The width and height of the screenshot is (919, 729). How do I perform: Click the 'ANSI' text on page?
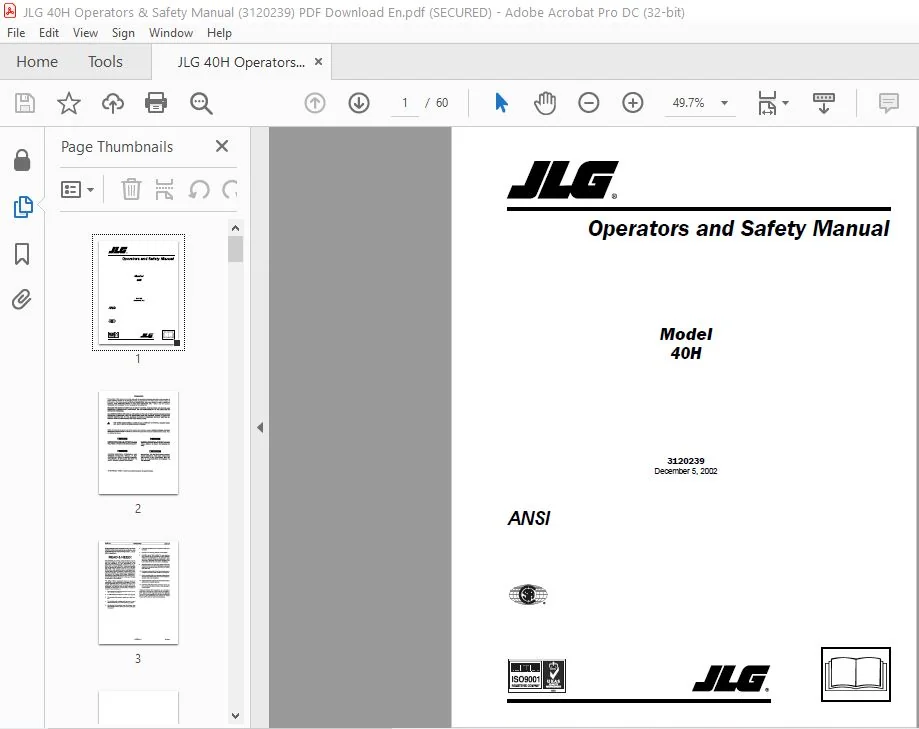pos(529,518)
